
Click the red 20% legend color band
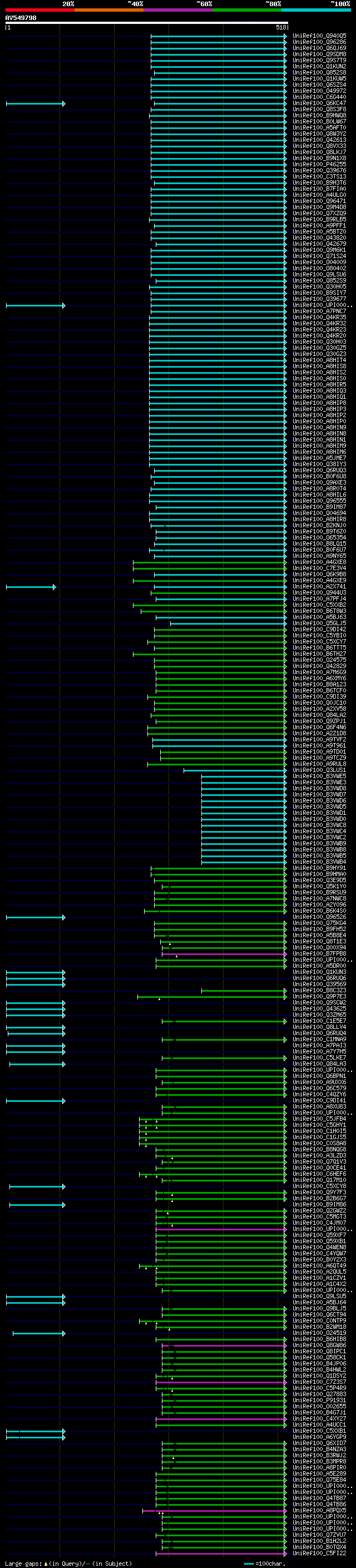coord(40,10)
